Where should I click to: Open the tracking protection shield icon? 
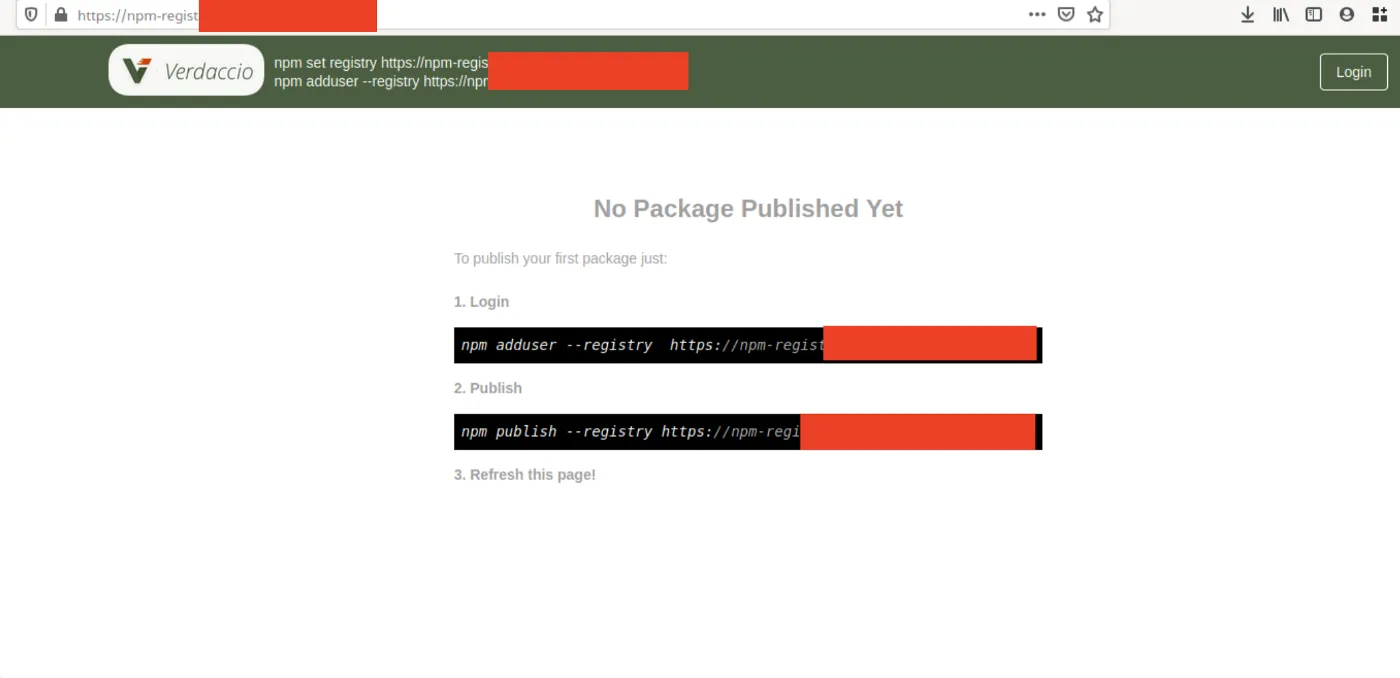coord(31,15)
